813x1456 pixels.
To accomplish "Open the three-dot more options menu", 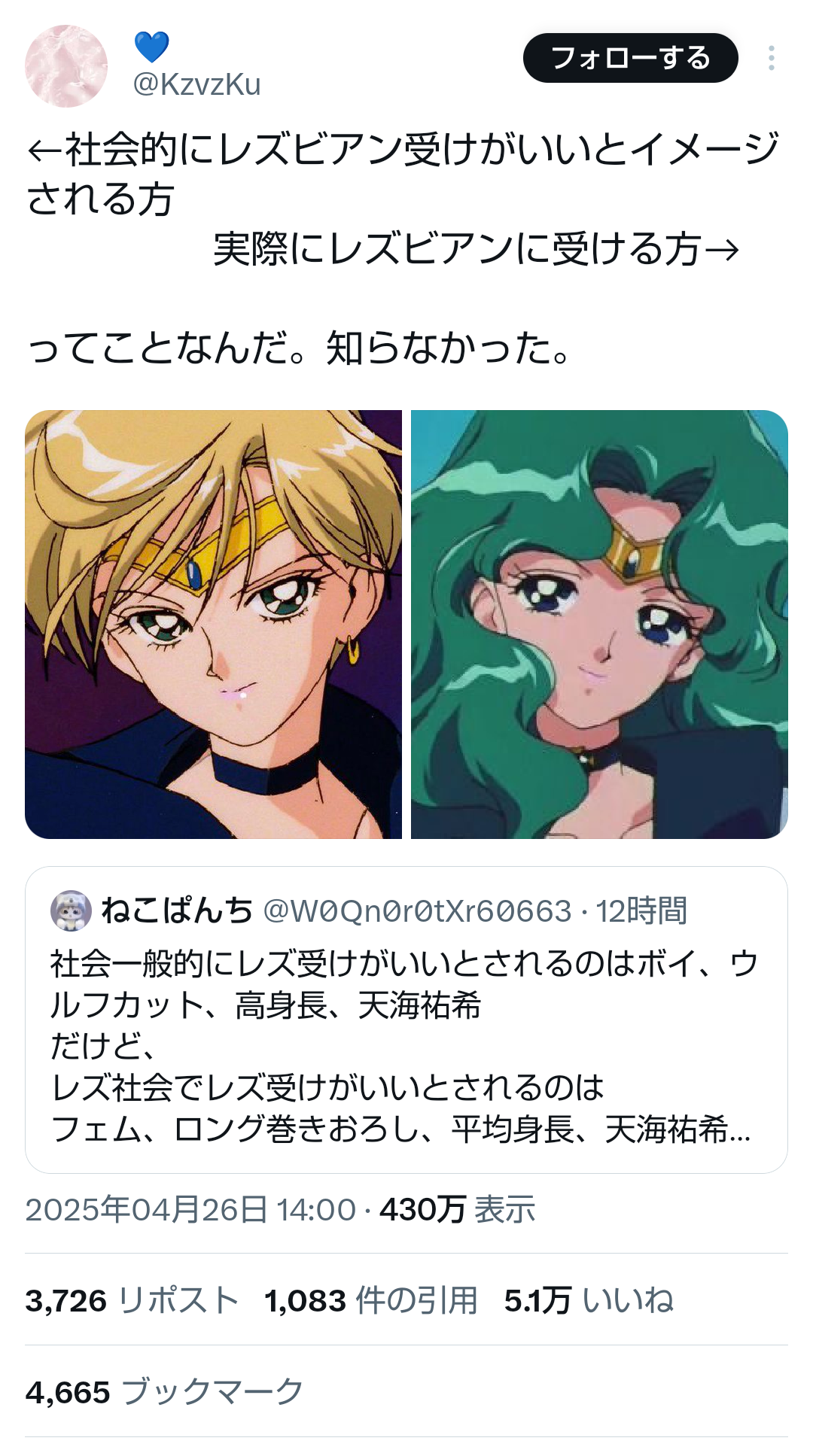I will 771,58.
